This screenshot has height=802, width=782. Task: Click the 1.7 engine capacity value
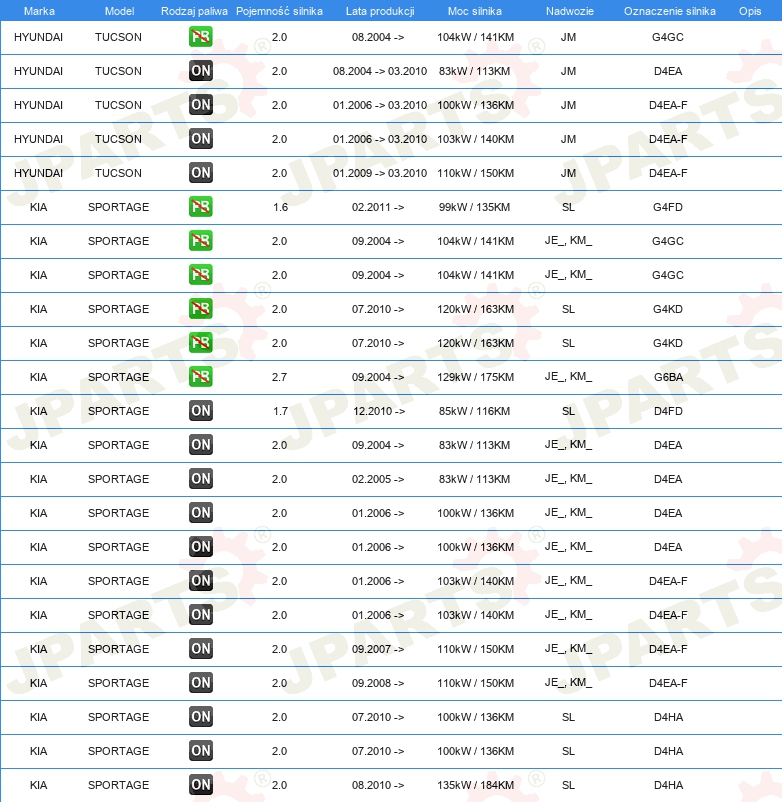[x=280, y=411]
